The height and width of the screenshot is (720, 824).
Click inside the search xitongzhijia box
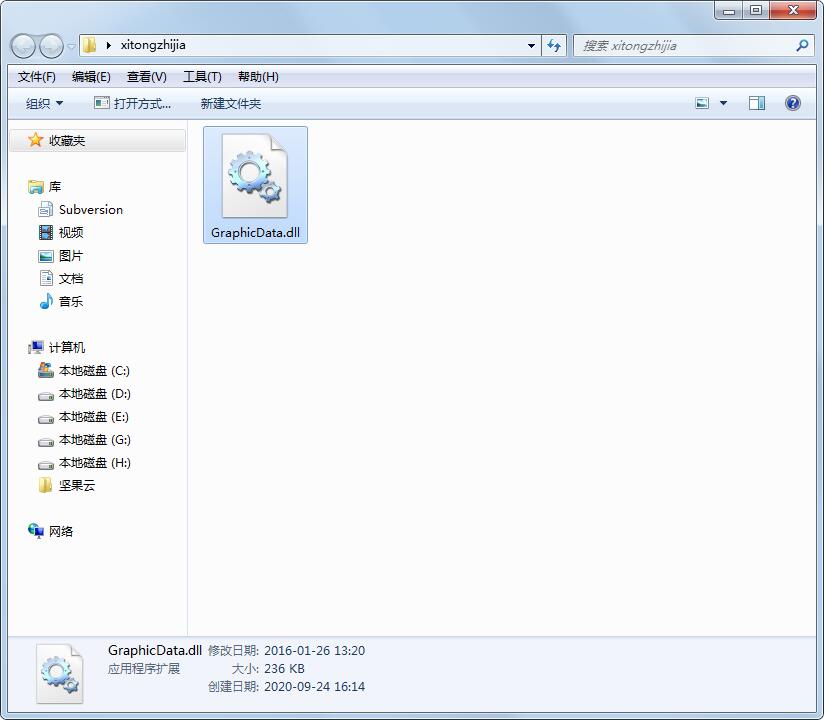(x=690, y=45)
